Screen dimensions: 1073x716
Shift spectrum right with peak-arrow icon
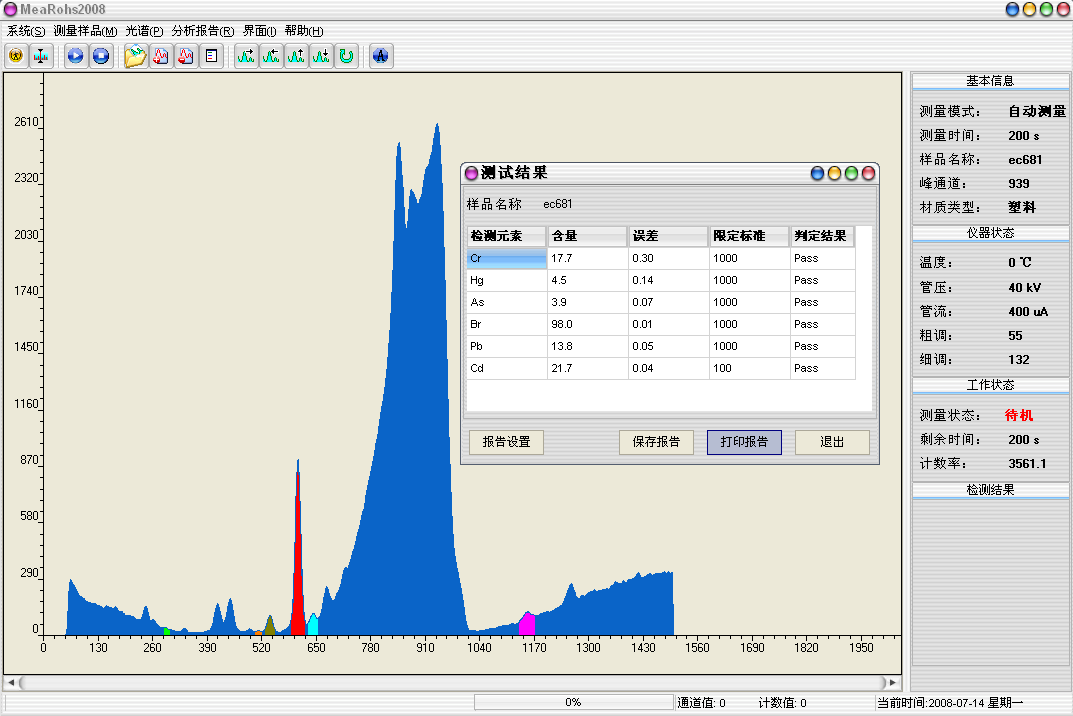246,56
